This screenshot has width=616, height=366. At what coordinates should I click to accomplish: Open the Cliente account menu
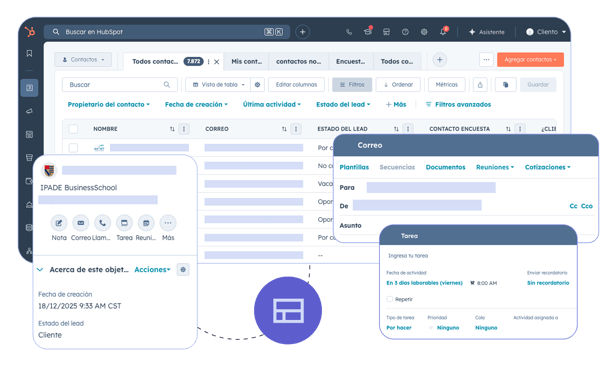pos(546,32)
